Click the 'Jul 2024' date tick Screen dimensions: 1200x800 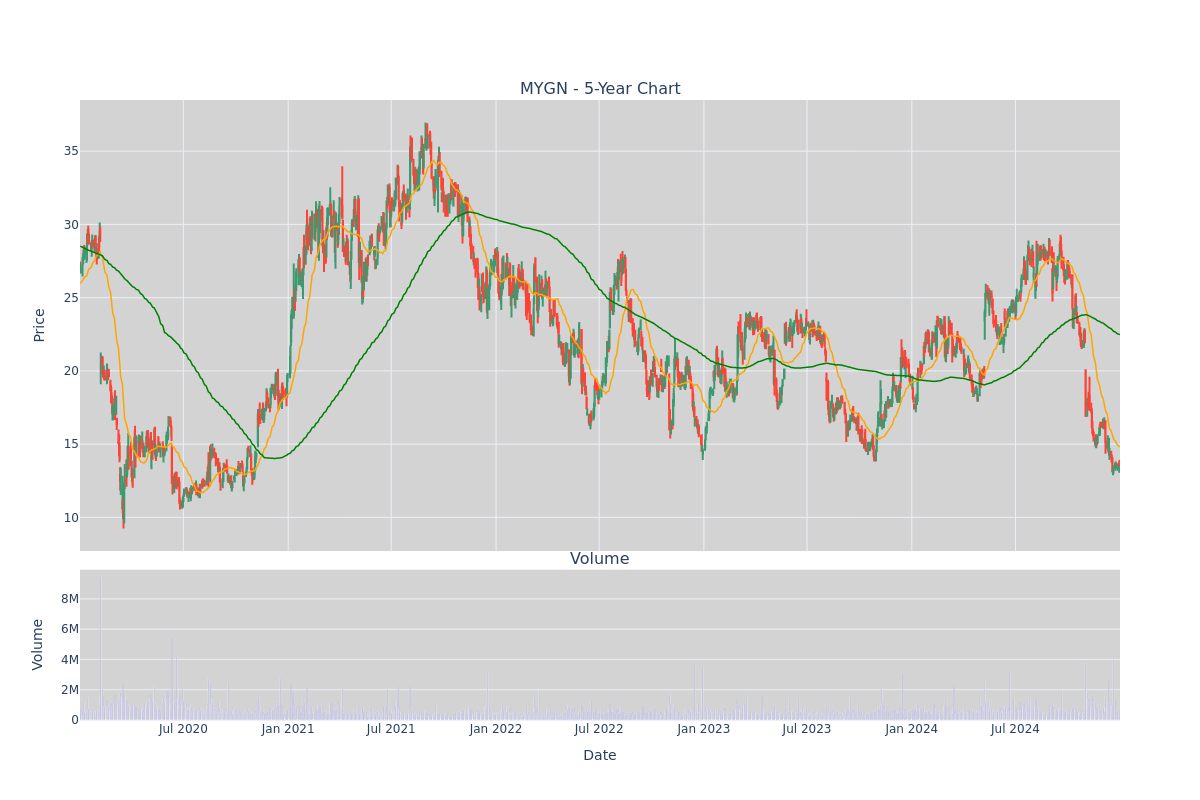(1015, 729)
